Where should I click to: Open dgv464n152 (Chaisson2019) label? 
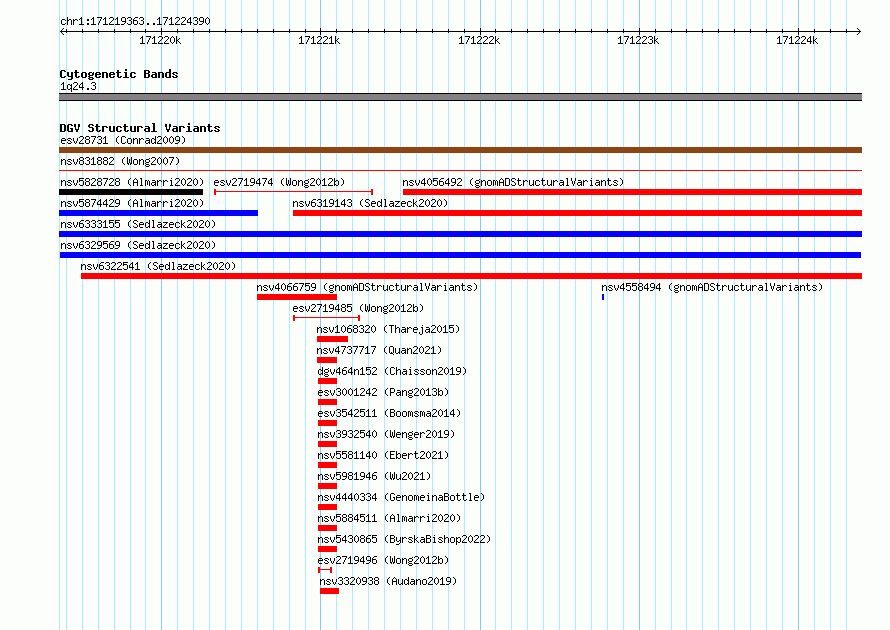392,371
